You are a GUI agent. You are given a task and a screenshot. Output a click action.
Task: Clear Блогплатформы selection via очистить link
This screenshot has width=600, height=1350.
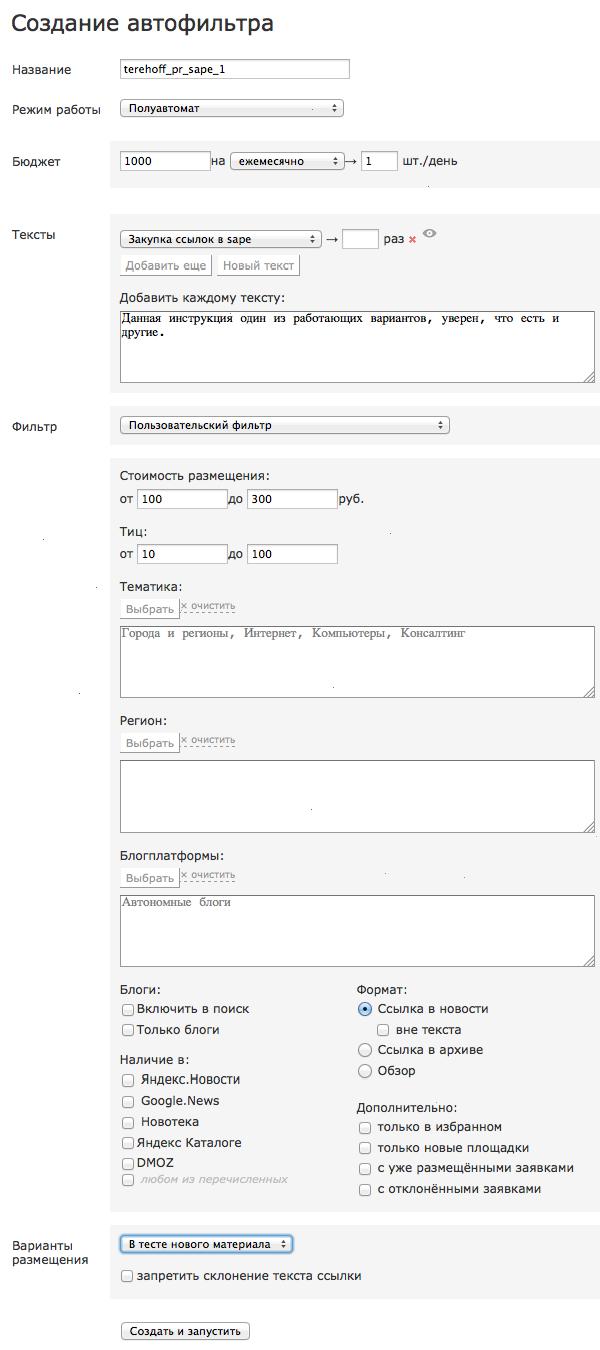[x=208, y=875]
